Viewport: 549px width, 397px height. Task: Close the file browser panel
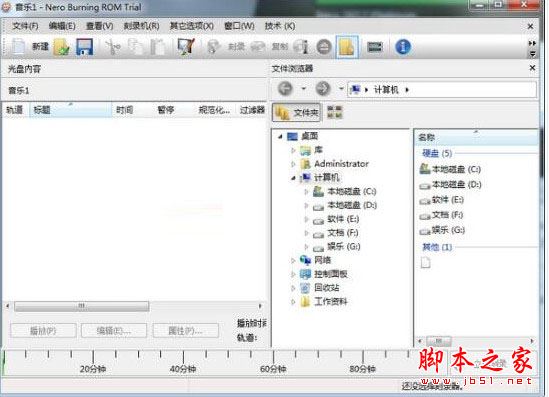[x=532, y=68]
